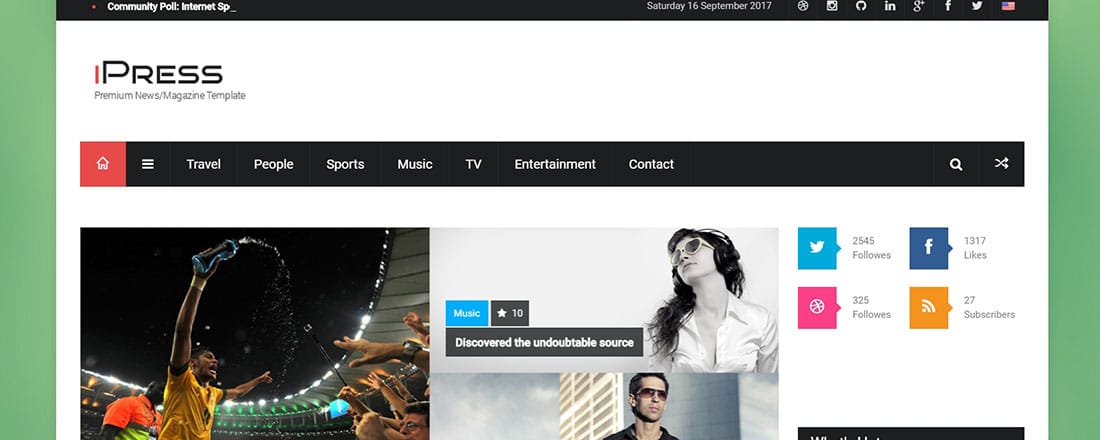This screenshot has height=440, width=1100.
Task: Click the '325 Followes' Dribbble count
Action: (x=871, y=307)
